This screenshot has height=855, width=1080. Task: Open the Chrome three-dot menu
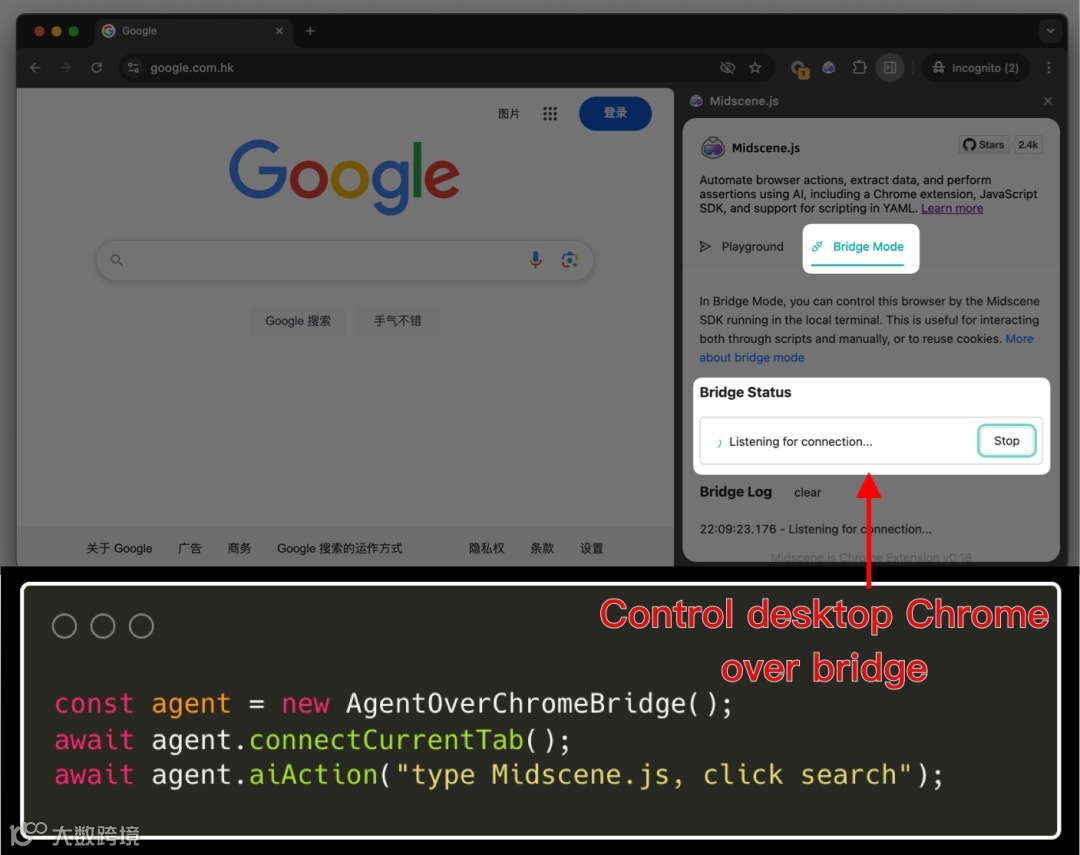[x=1049, y=68]
